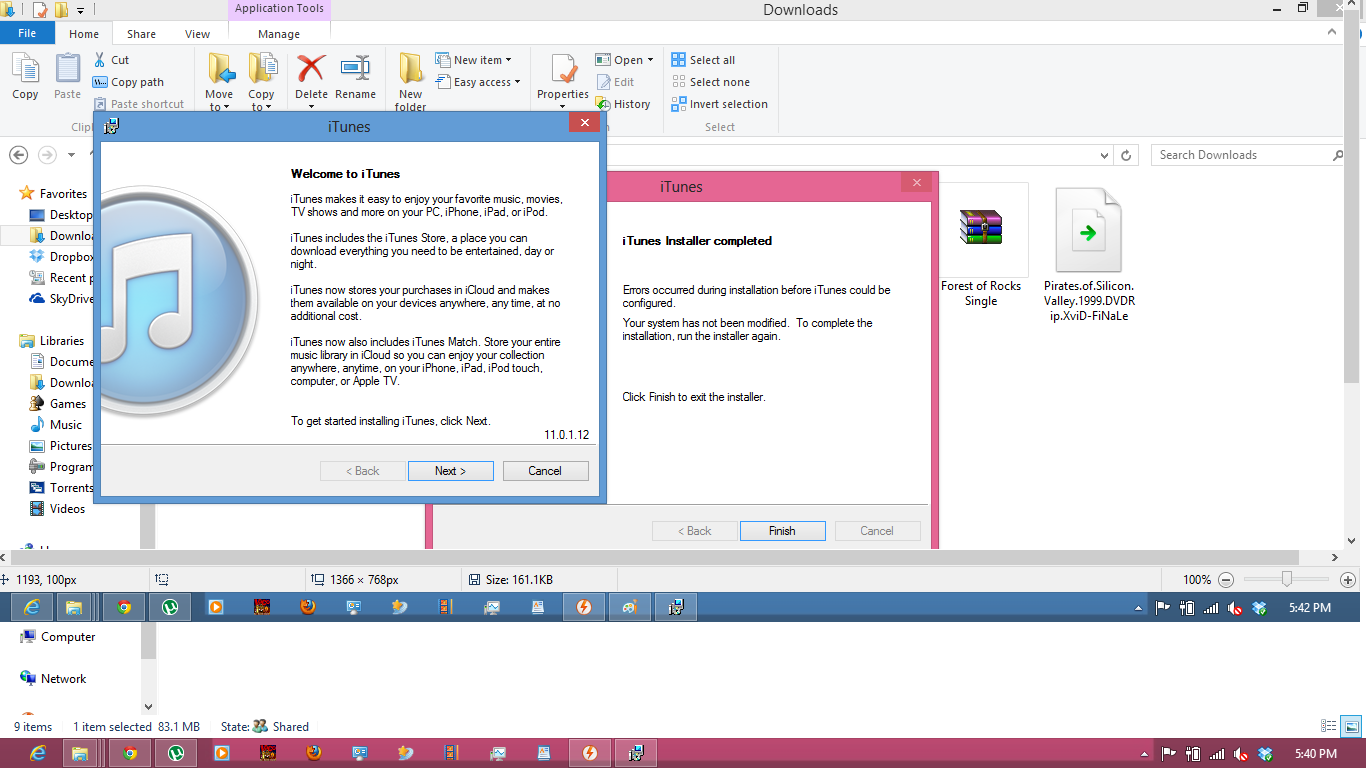
Task: Click the zoom slider handle at 100%
Action: [x=1287, y=580]
